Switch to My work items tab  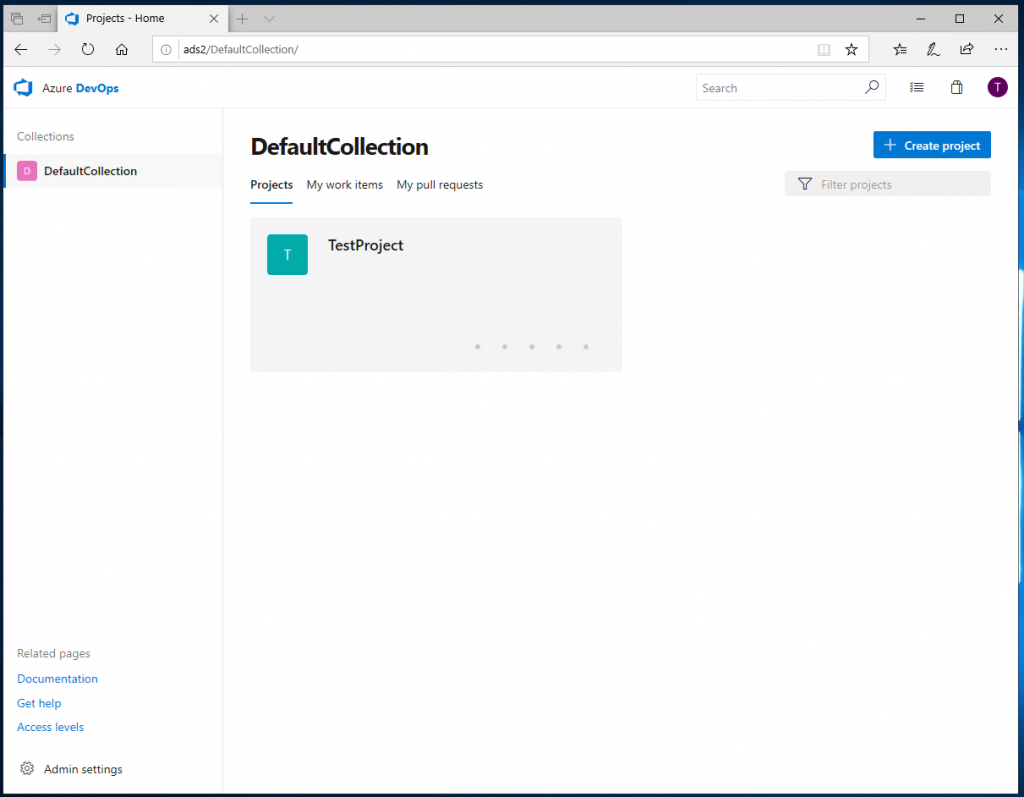pyautogui.click(x=344, y=185)
